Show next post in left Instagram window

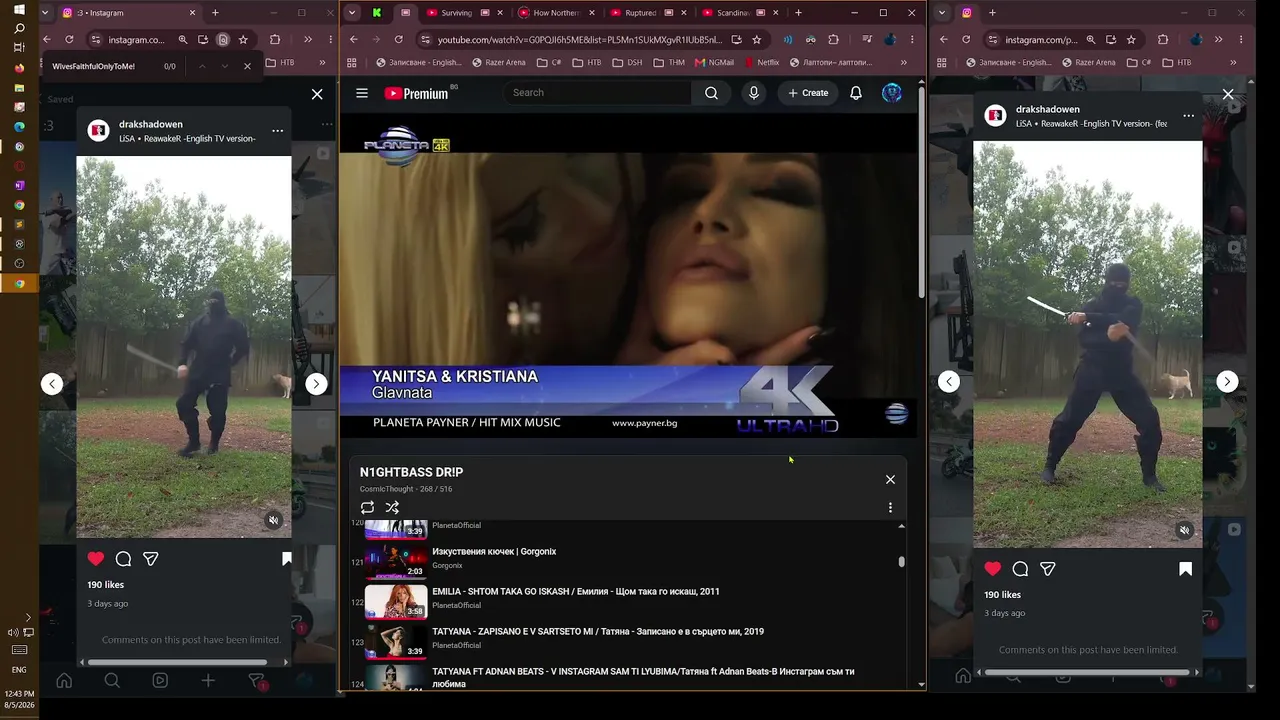pos(316,384)
